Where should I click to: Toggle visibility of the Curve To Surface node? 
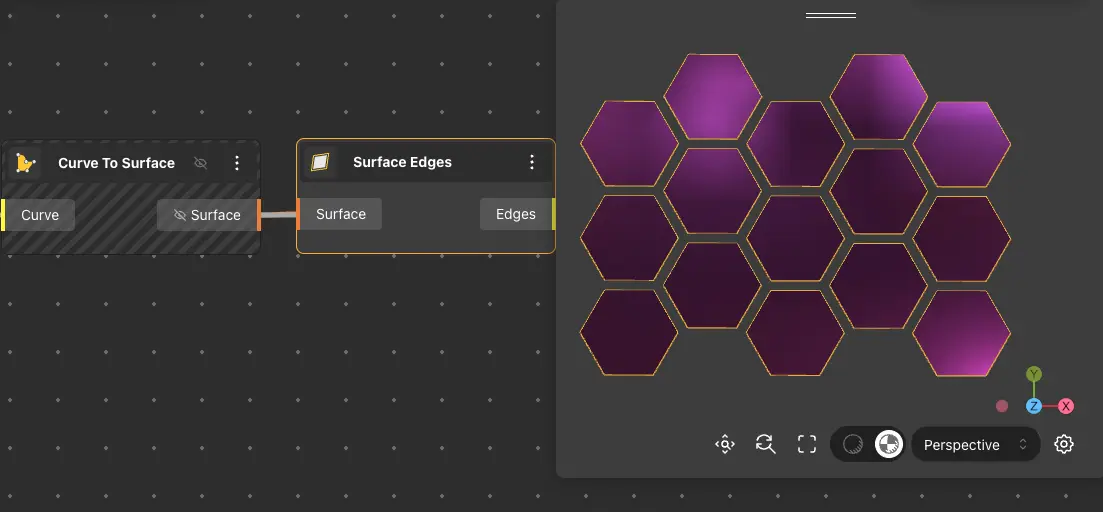point(200,163)
